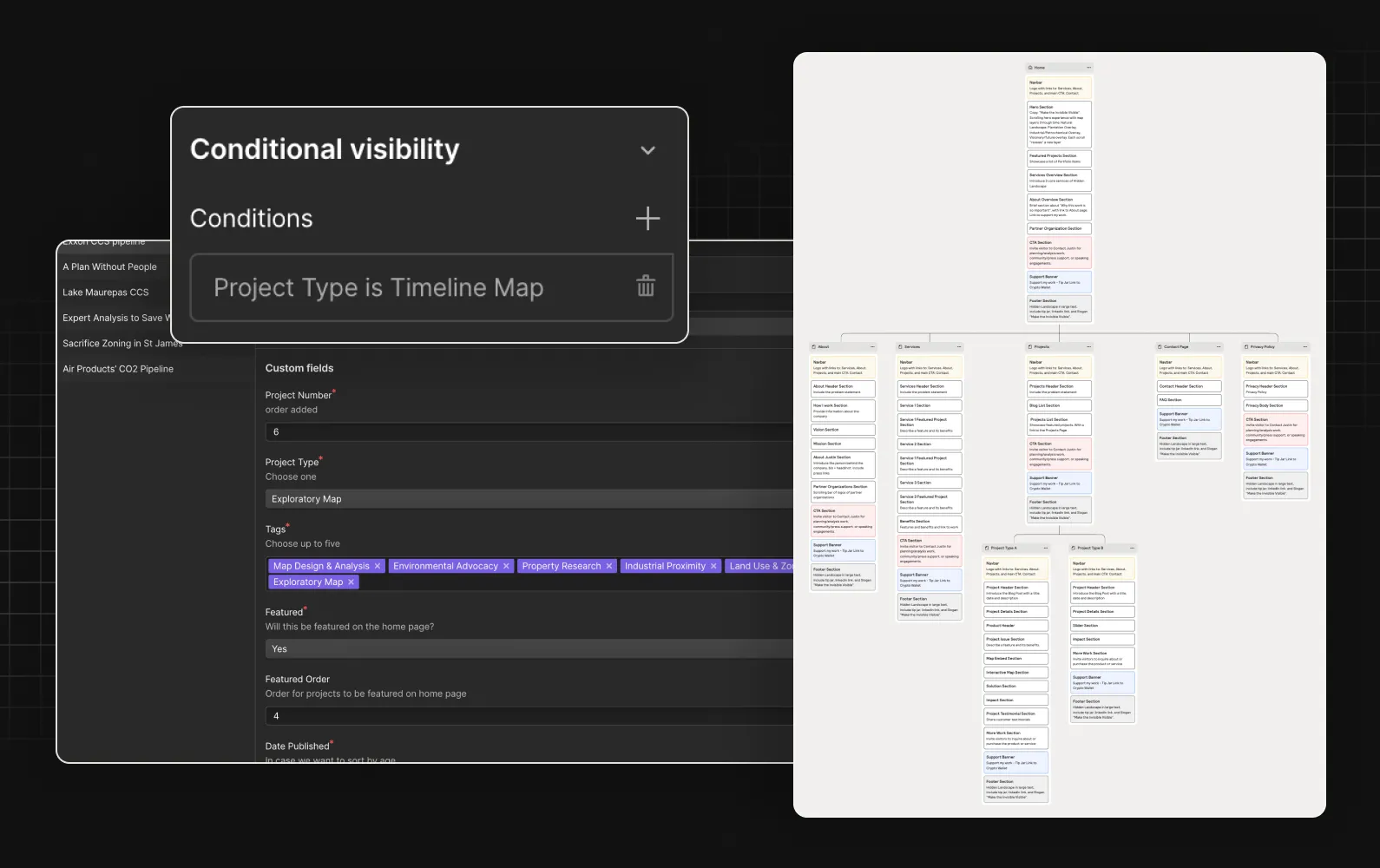Click the About page icon in sitemap
This screenshot has width=1380, height=868.
click(x=814, y=347)
